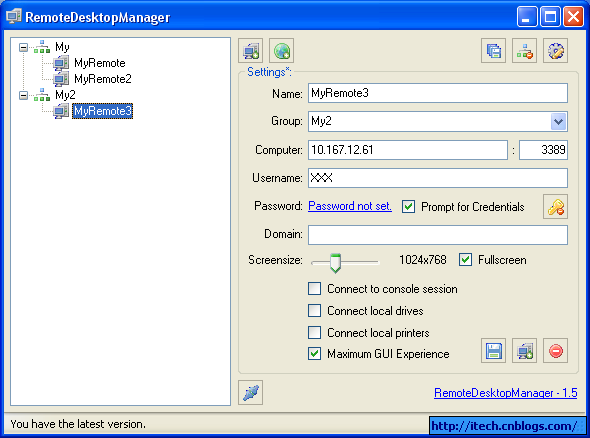Minimize the RemoteDesktopManager window
Image resolution: width=590 pixels, height=438 pixels.
(527, 17)
